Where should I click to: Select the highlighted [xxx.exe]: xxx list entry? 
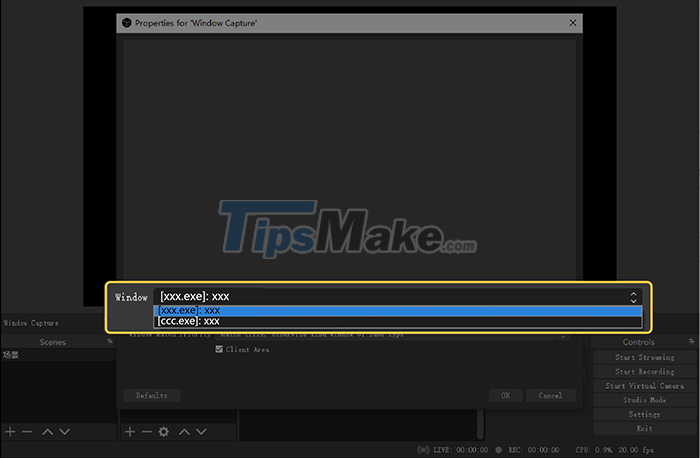tap(397, 311)
